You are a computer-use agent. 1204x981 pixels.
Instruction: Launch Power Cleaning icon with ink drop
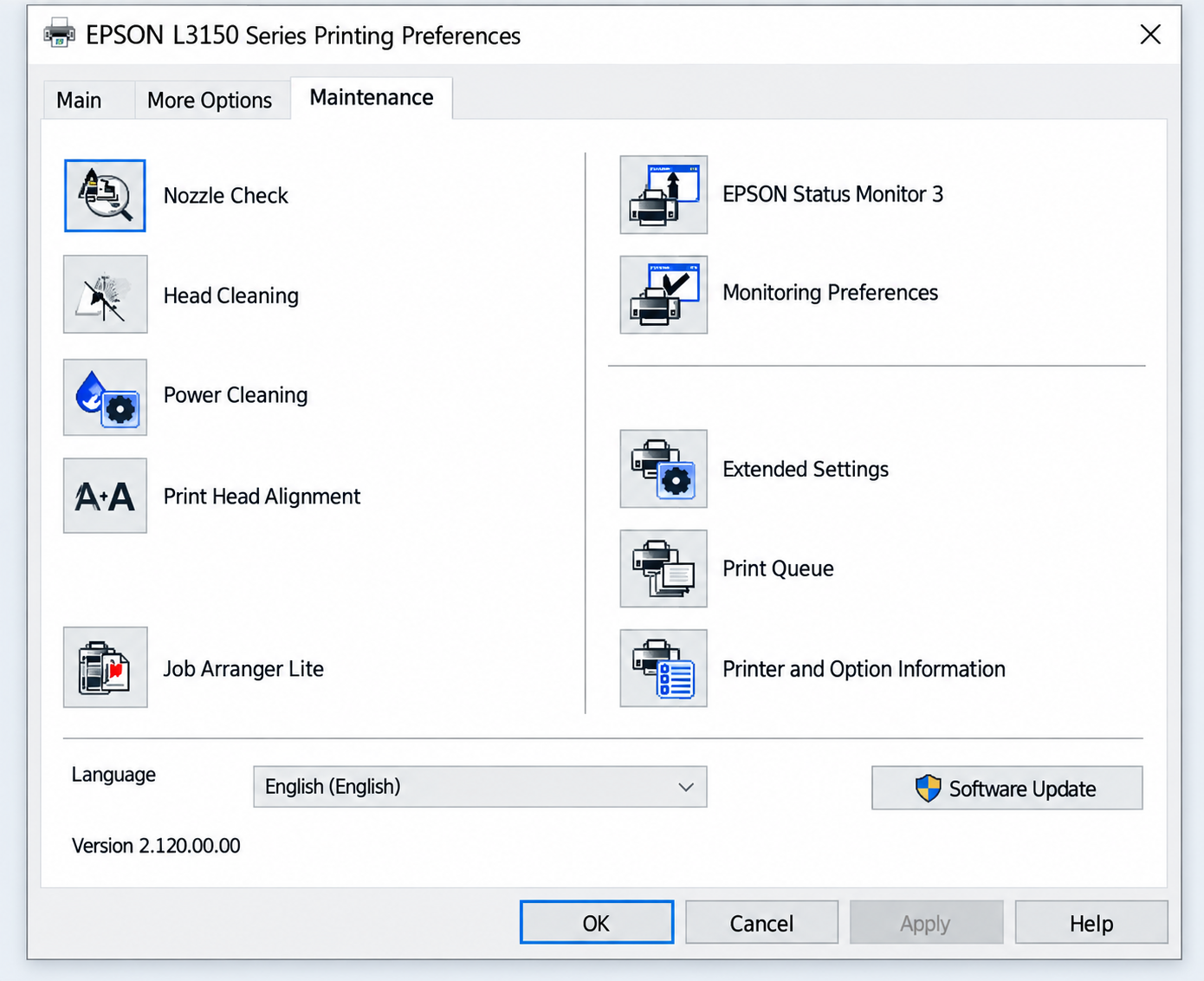105,397
